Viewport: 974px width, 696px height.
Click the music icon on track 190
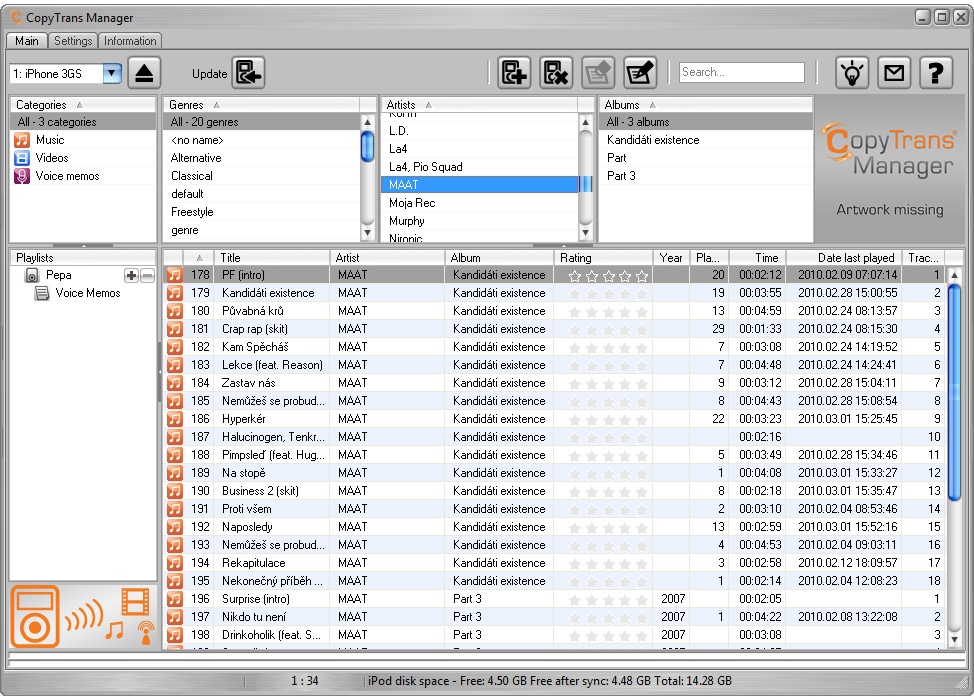click(x=175, y=491)
